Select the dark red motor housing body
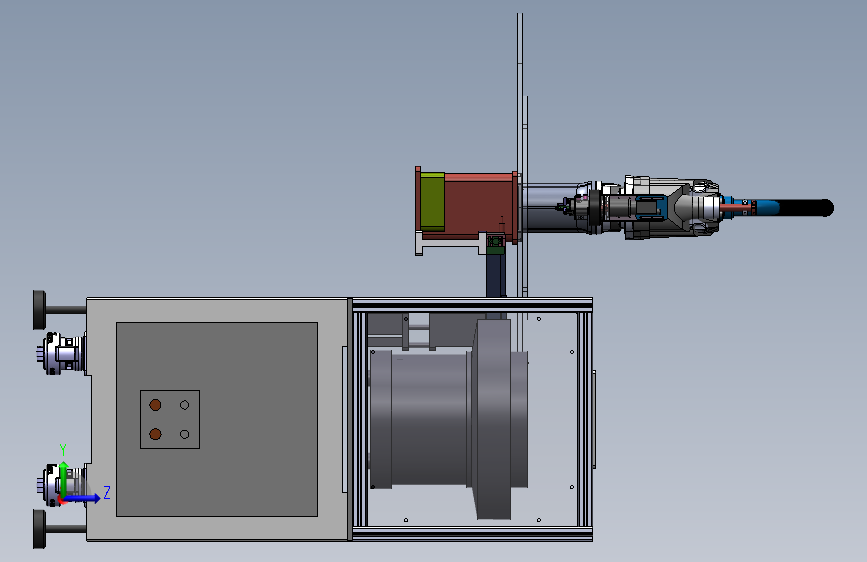867x562 pixels. click(x=479, y=206)
